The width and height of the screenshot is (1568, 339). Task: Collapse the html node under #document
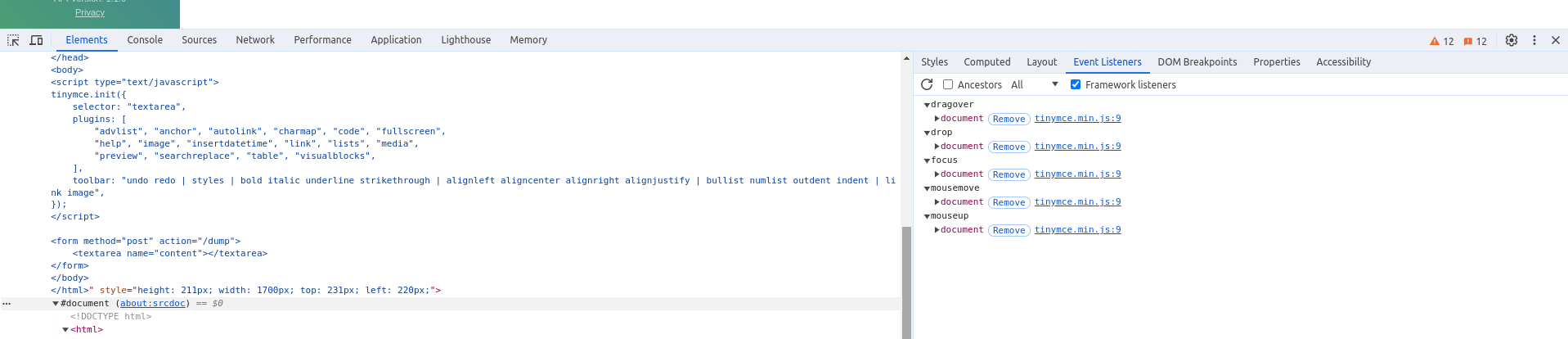65,330
